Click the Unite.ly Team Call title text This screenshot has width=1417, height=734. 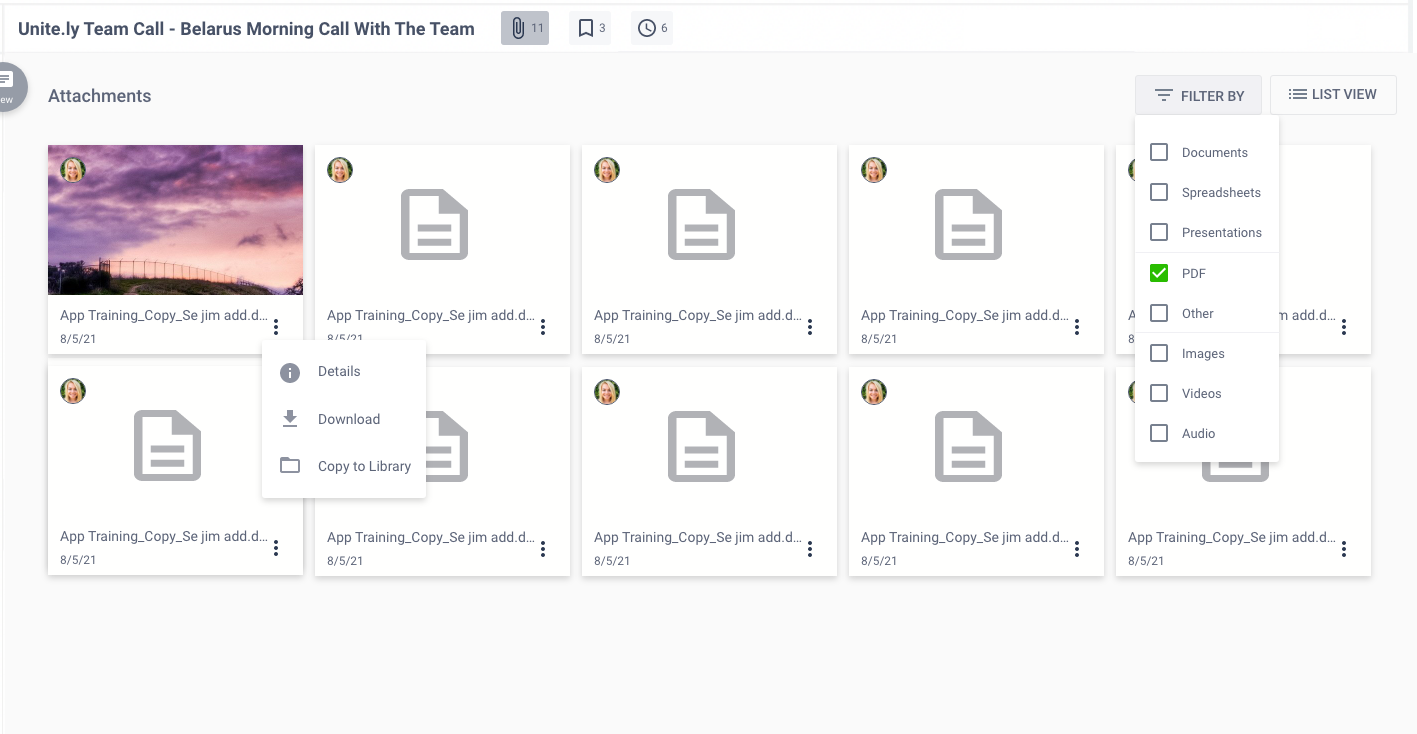[x=246, y=28]
